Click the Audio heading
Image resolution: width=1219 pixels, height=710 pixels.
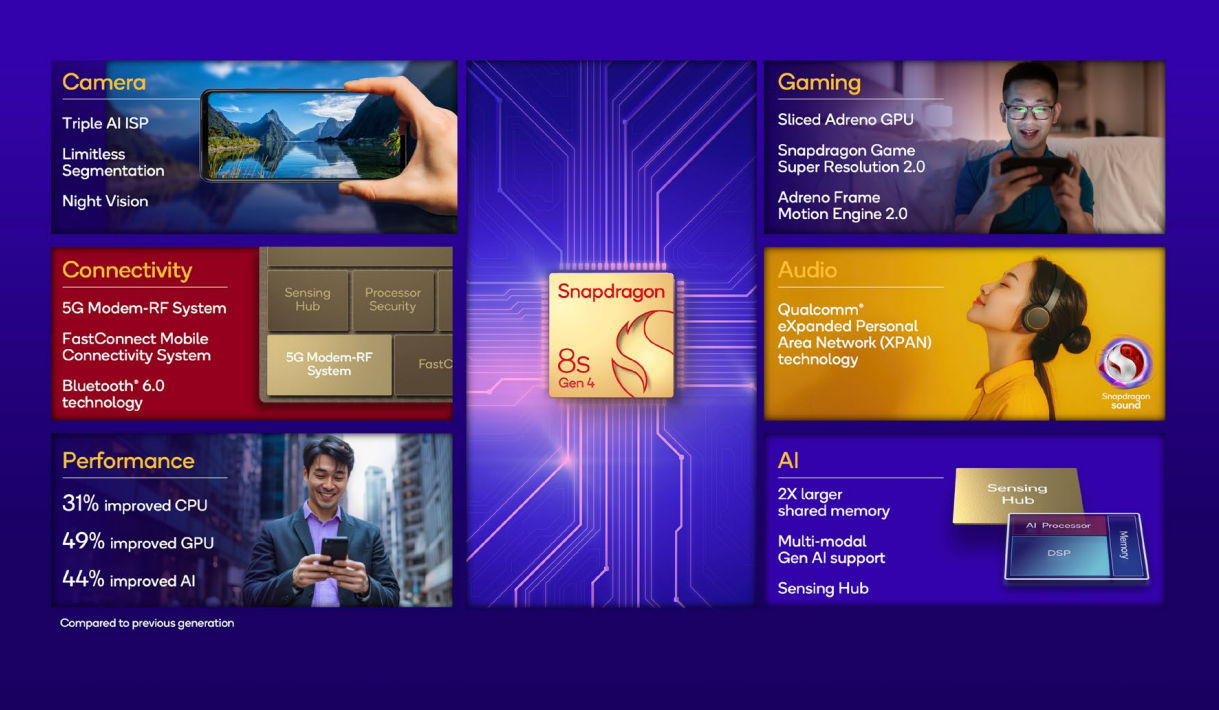click(807, 270)
